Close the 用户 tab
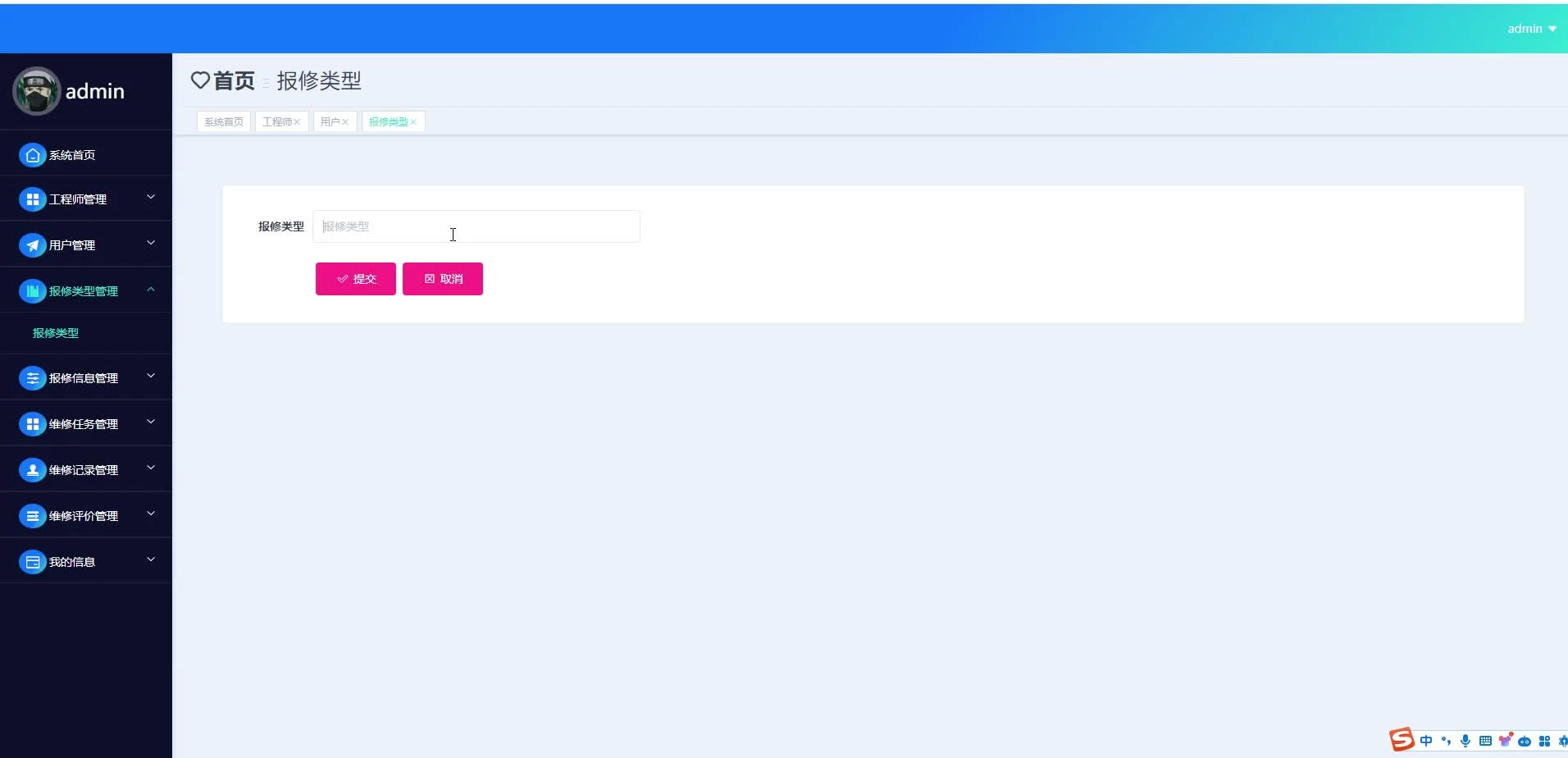 pyautogui.click(x=345, y=122)
